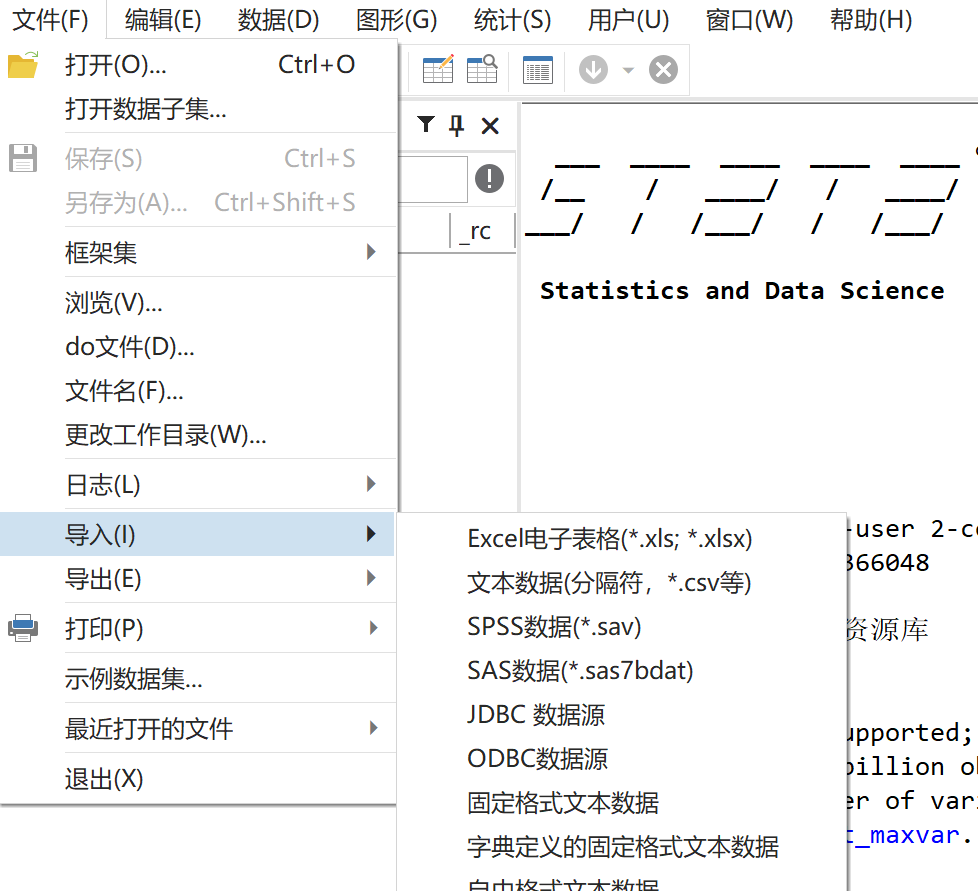This screenshot has width=978, height=891.
Task: Select 文件名(F)... menu entry
Action: (x=198, y=391)
